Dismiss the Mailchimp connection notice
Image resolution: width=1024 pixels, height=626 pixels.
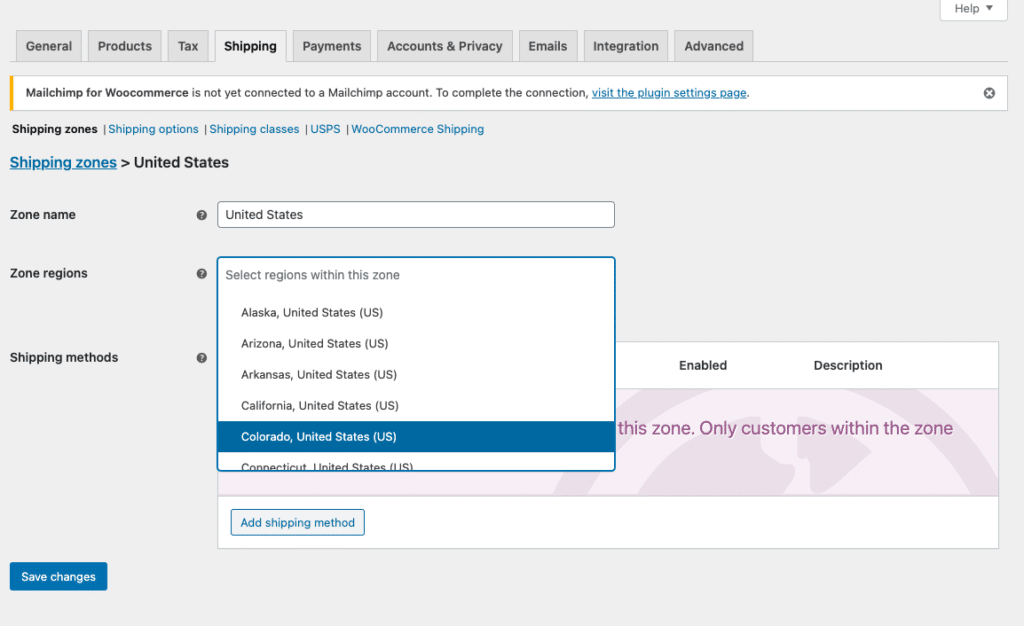coord(989,92)
